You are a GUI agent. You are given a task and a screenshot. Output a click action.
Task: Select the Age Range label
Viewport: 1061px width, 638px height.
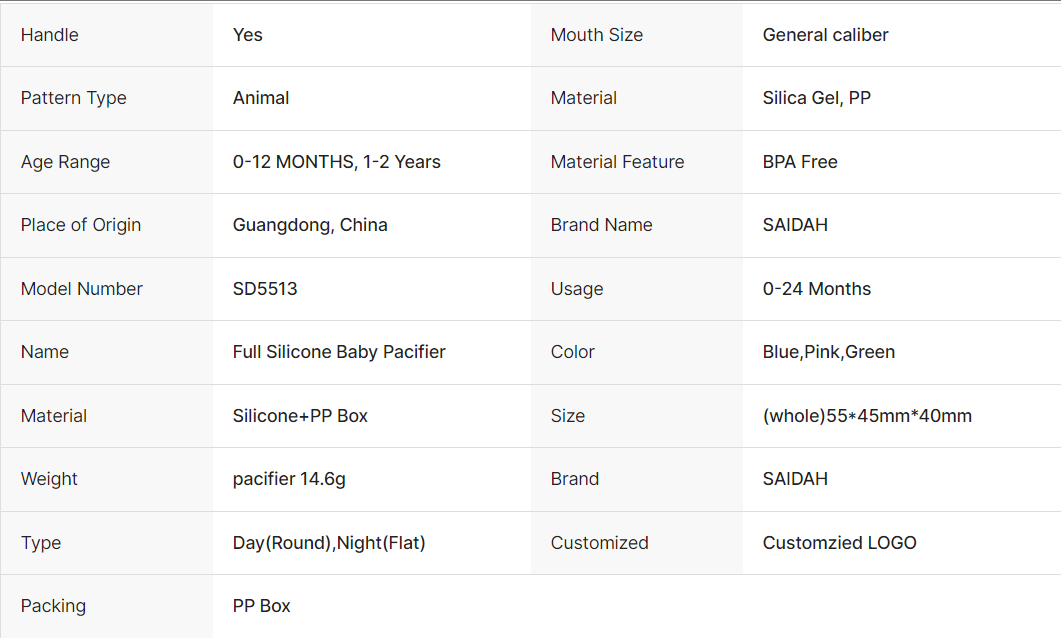(x=66, y=162)
